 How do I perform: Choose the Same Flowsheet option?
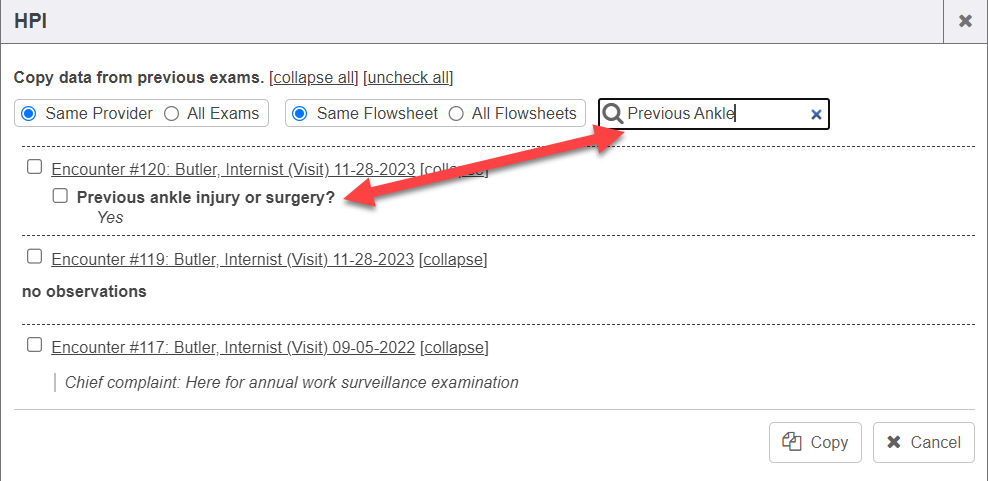(299, 113)
